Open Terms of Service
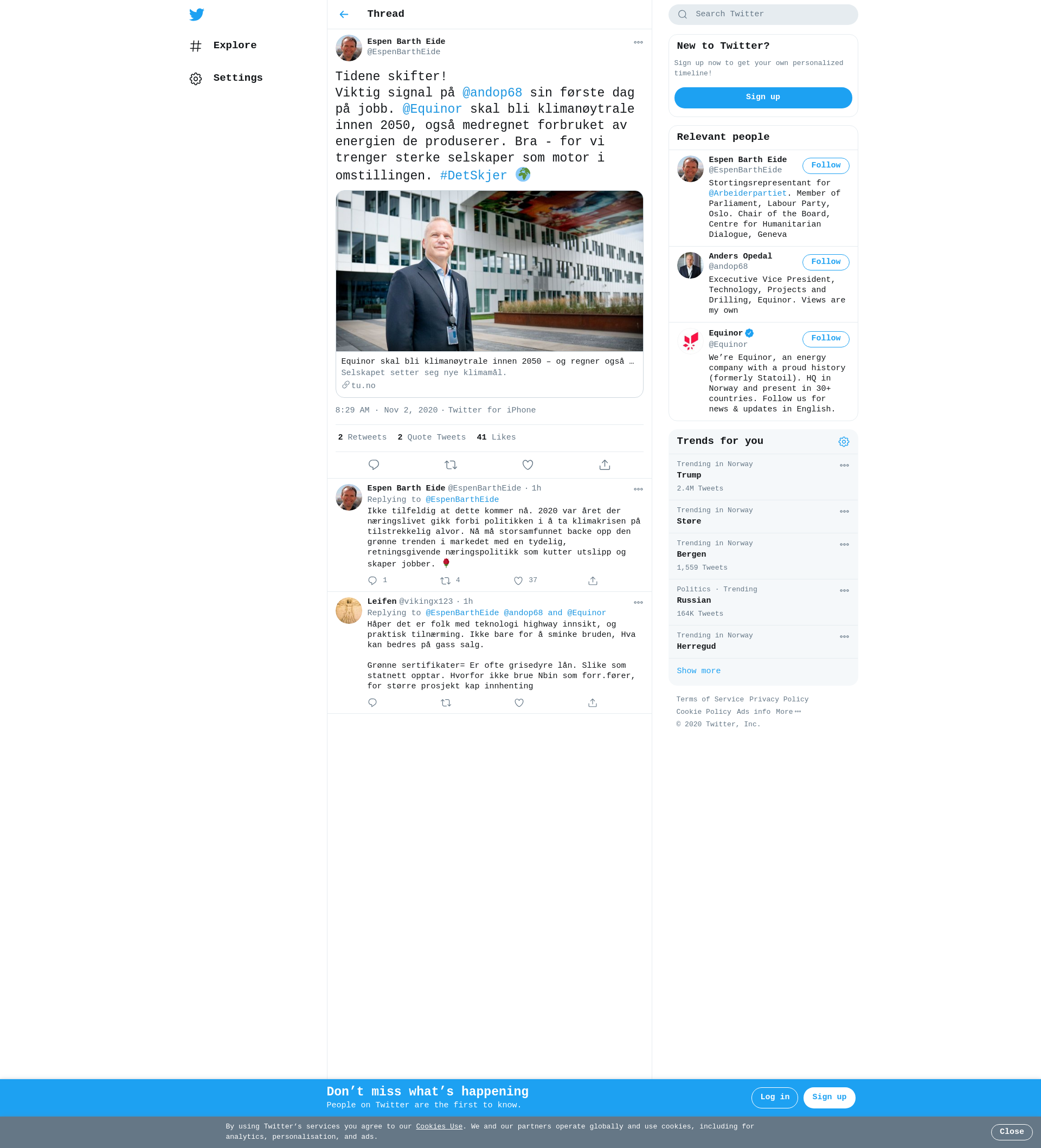The height and width of the screenshot is (1148, 1041). click(710, 699)
